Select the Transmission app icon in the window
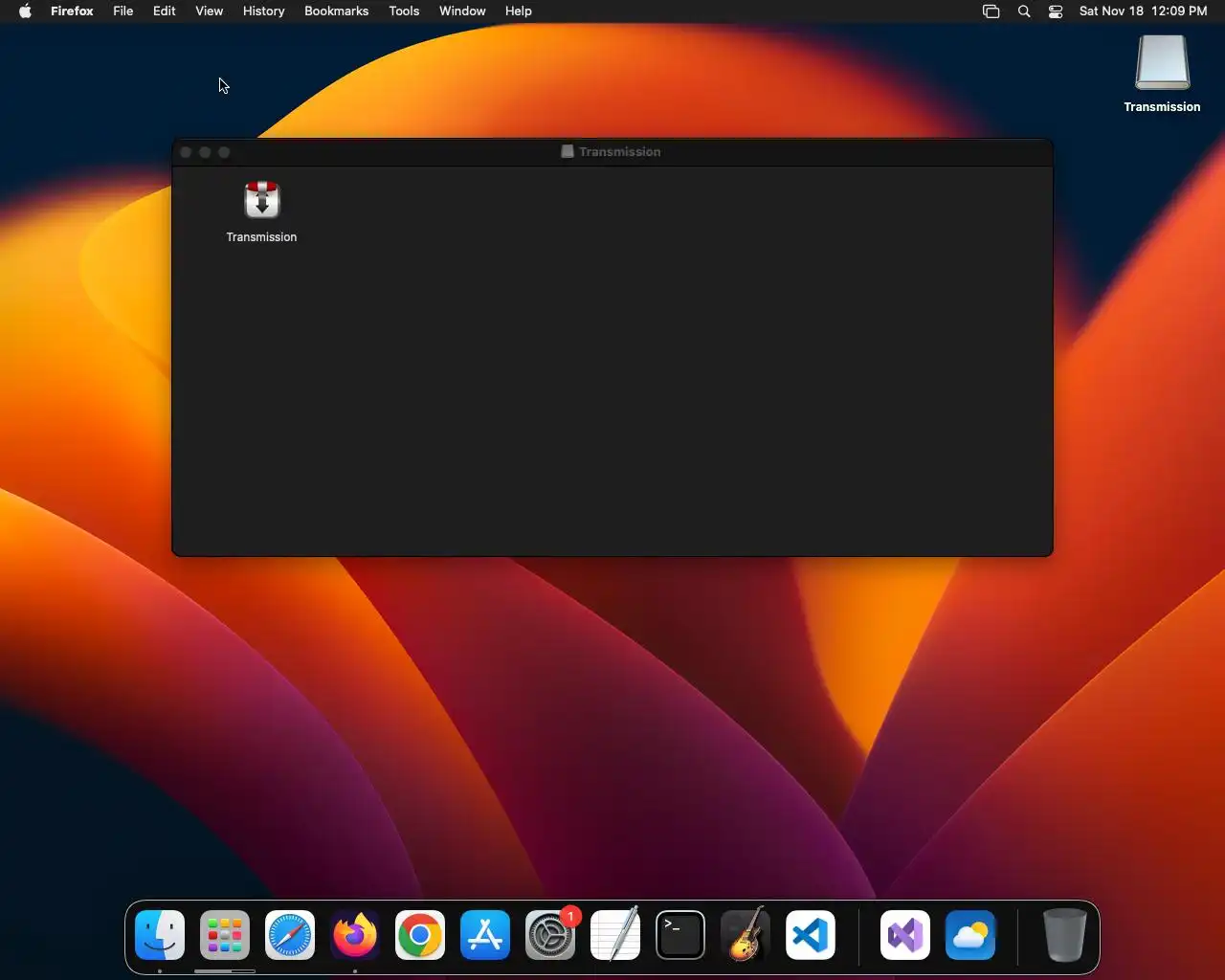The height and width of the screenshot is (980, 1225). coord(261,200)
